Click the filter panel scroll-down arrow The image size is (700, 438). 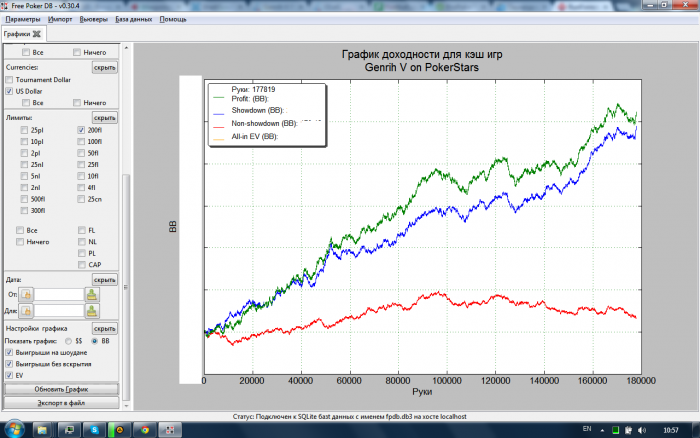(126, 406)
